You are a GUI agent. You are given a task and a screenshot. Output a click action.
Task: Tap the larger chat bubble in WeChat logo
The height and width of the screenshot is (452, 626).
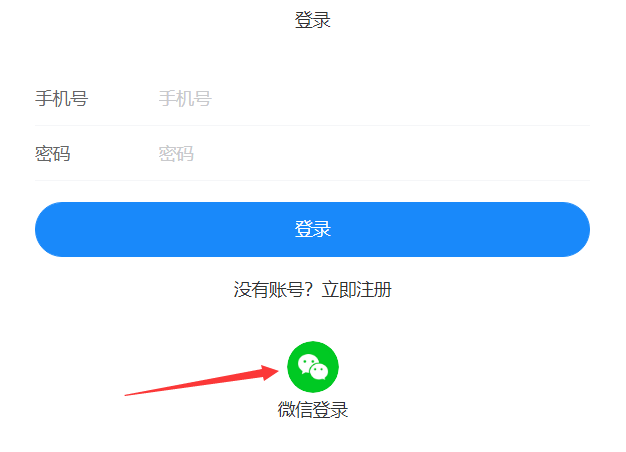(x=307, y=363)
